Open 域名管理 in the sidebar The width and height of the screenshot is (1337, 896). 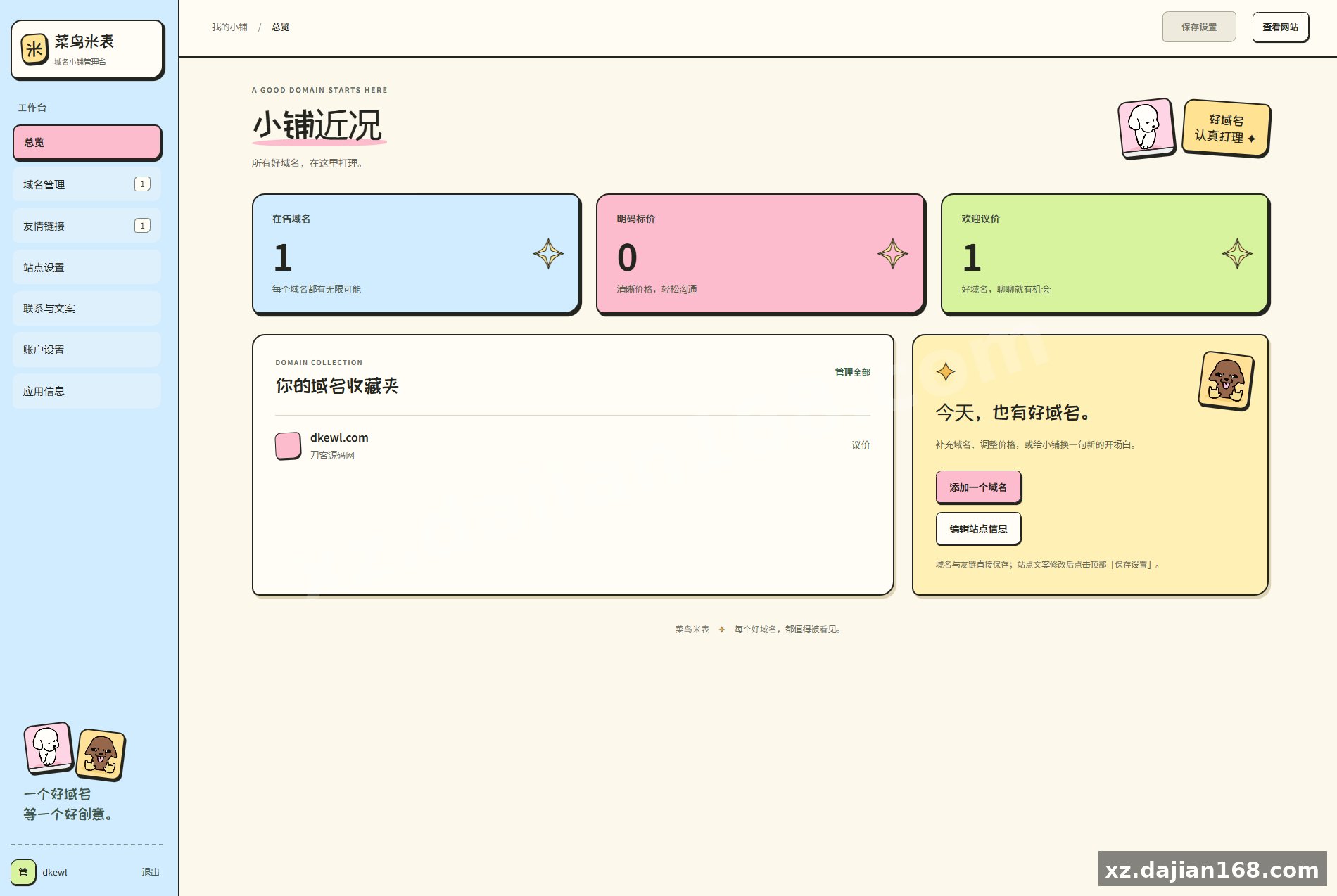click(87, 184)
